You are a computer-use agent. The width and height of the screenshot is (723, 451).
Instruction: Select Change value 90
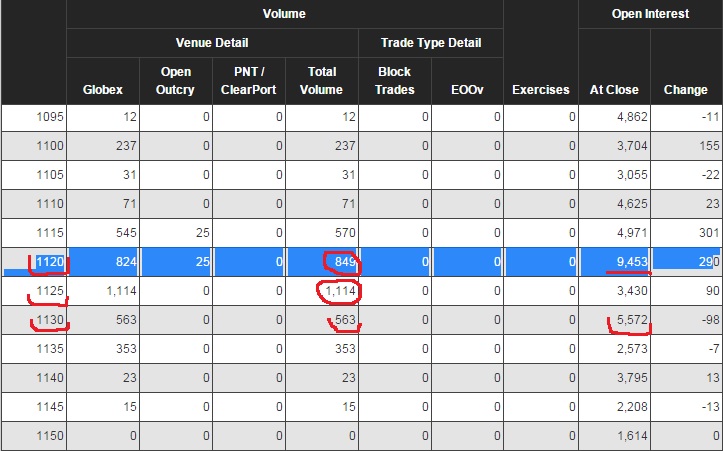click(712, 291)
